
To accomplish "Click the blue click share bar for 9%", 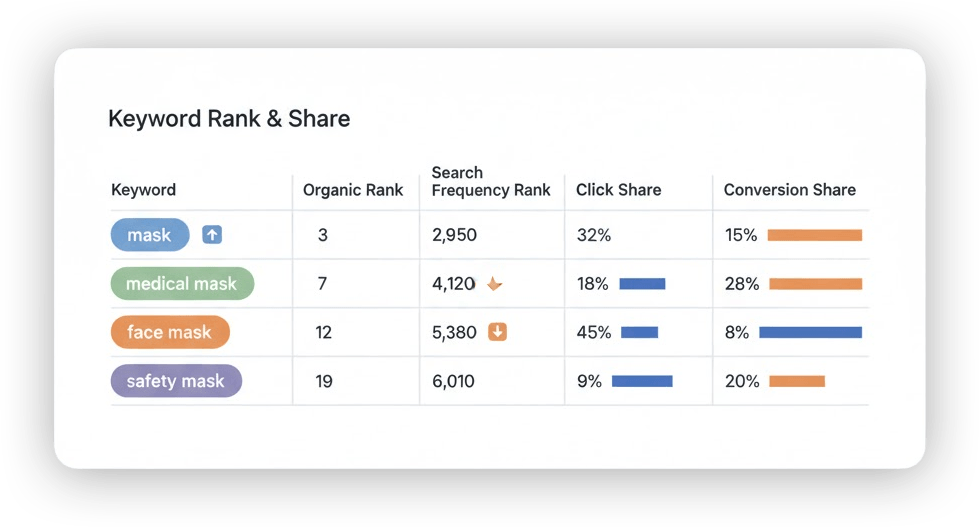I will pos(642,381).
